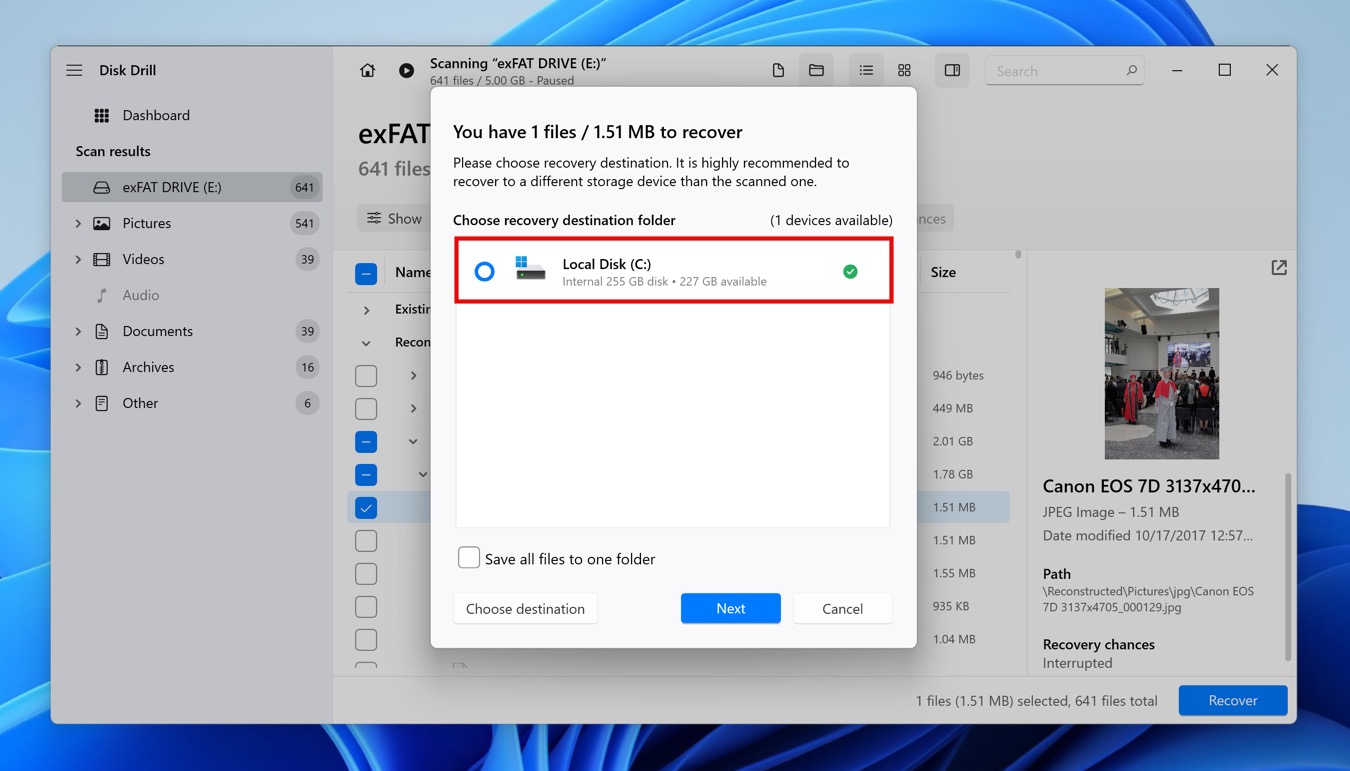This screenshot has height=771, width=1350.
Task: Click the blue Recover button
Action: click(x=1232, y=701)
